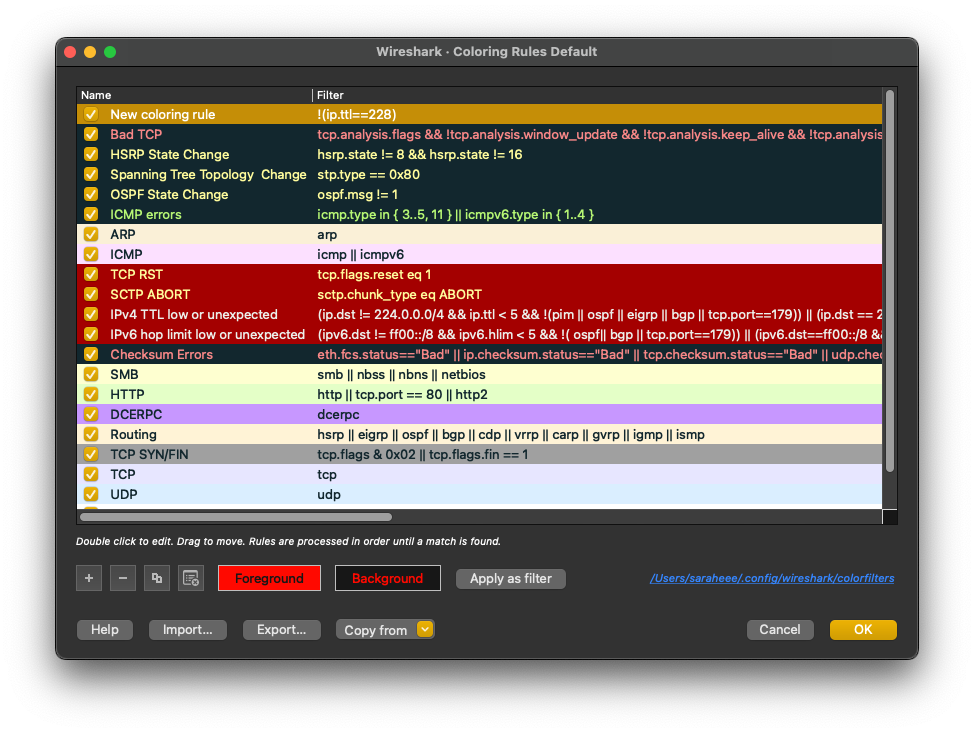Click the Name column header
The width and height of the screenshot is (974, 733).
[194, 95]
